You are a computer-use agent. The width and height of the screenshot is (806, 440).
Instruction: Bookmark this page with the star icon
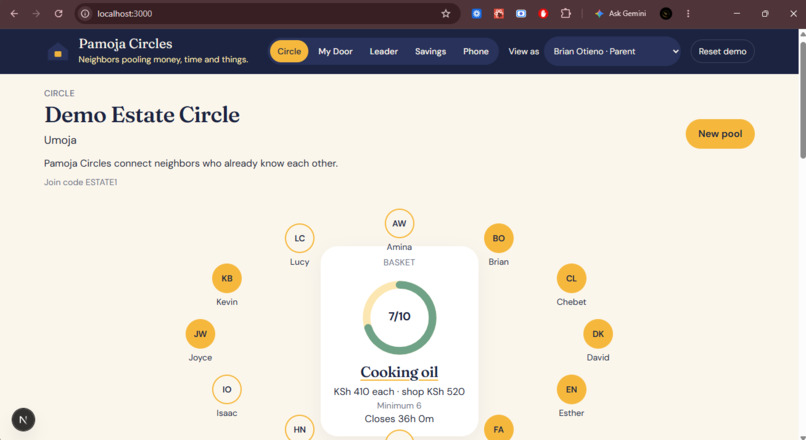point(446,14)
